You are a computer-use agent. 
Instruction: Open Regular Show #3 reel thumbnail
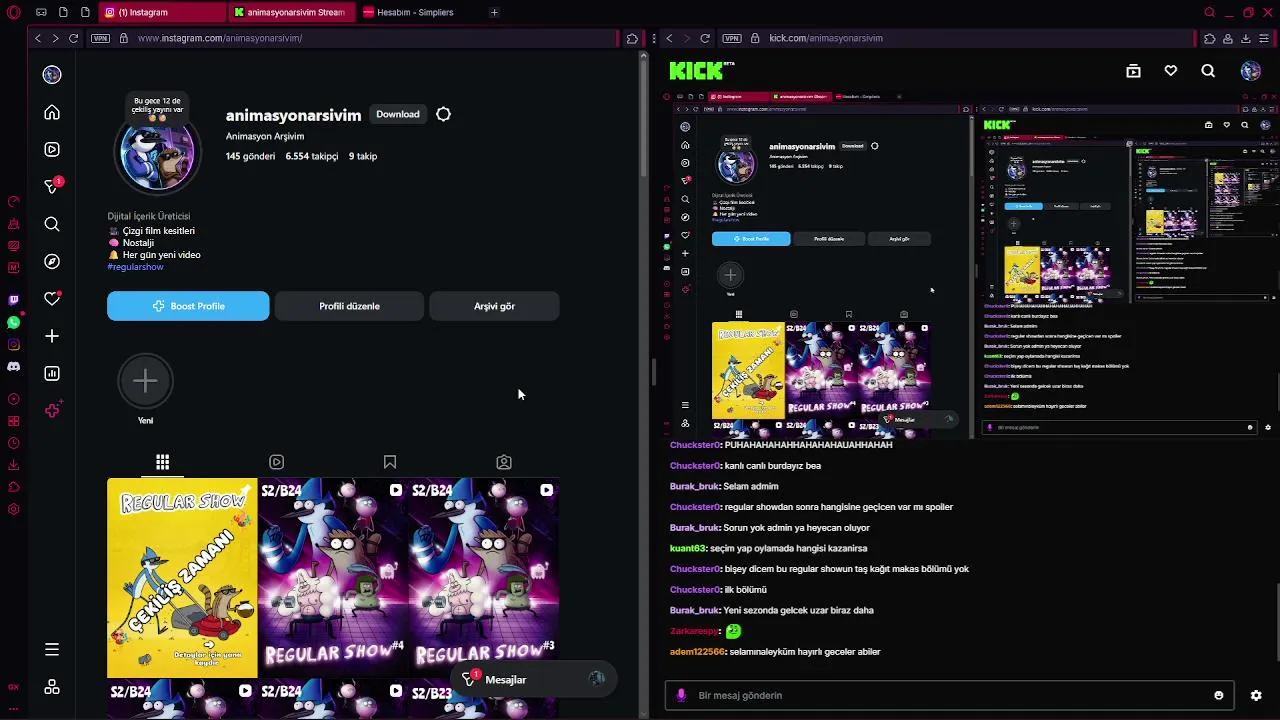click(x=484, y=578)
